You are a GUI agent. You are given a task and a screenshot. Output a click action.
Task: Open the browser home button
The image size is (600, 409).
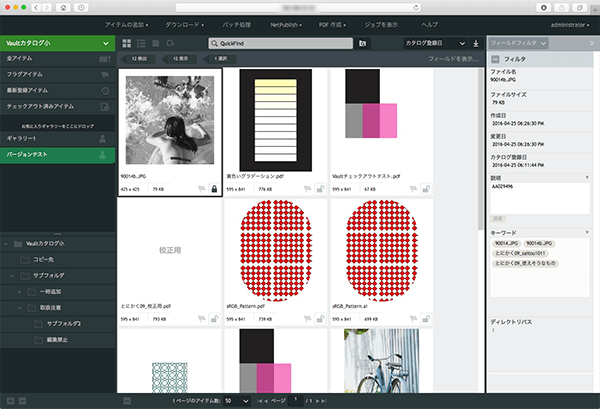click(63, 8)
